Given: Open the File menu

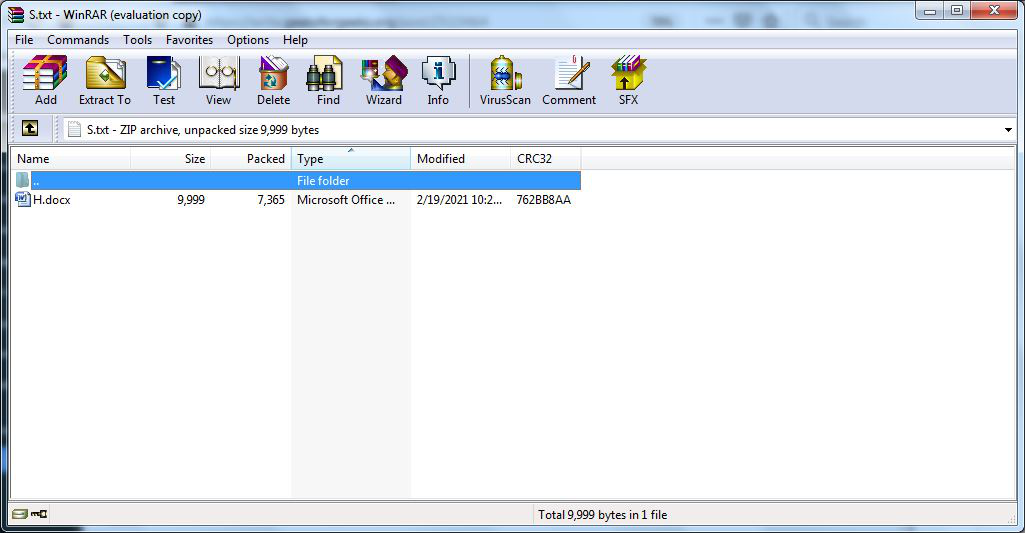Looking at the screenshot, I should point(24,40).
